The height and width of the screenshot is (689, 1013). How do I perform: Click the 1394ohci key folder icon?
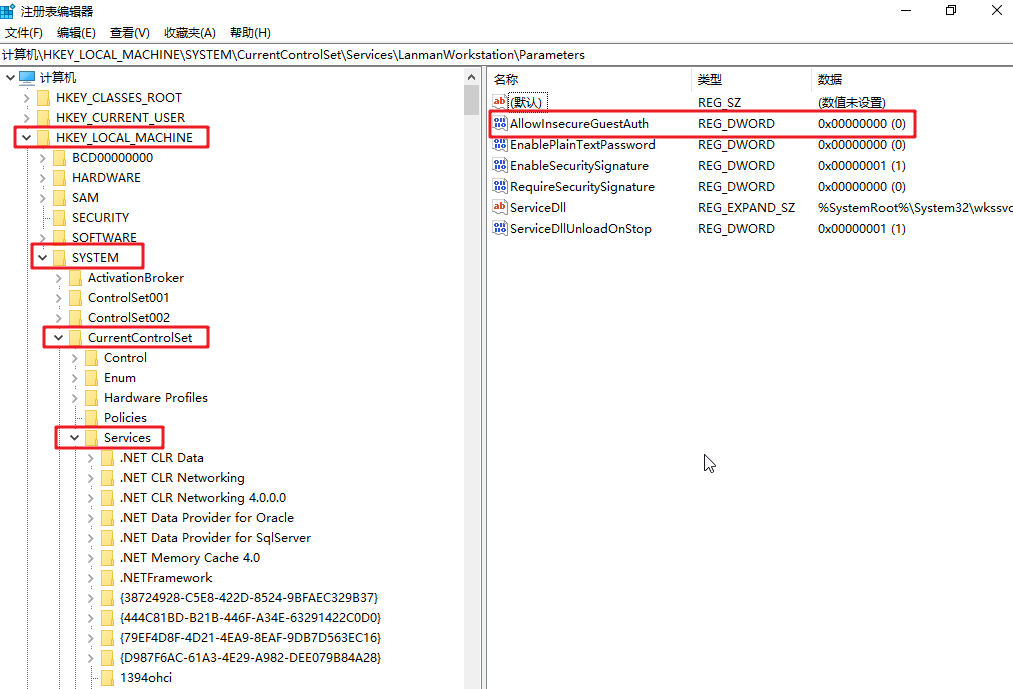(x=108, y=677)
